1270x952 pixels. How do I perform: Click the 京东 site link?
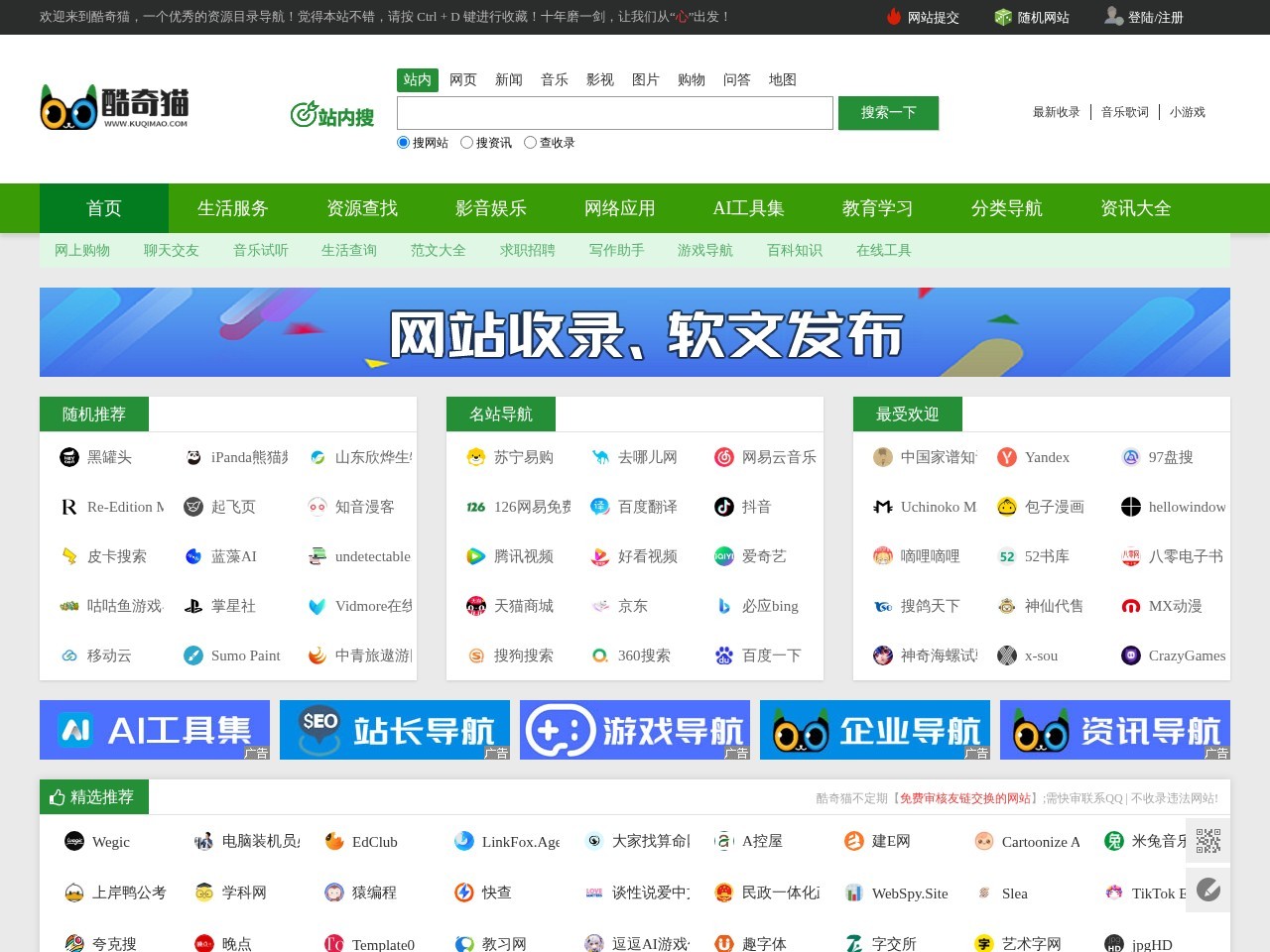click(633, 606)
